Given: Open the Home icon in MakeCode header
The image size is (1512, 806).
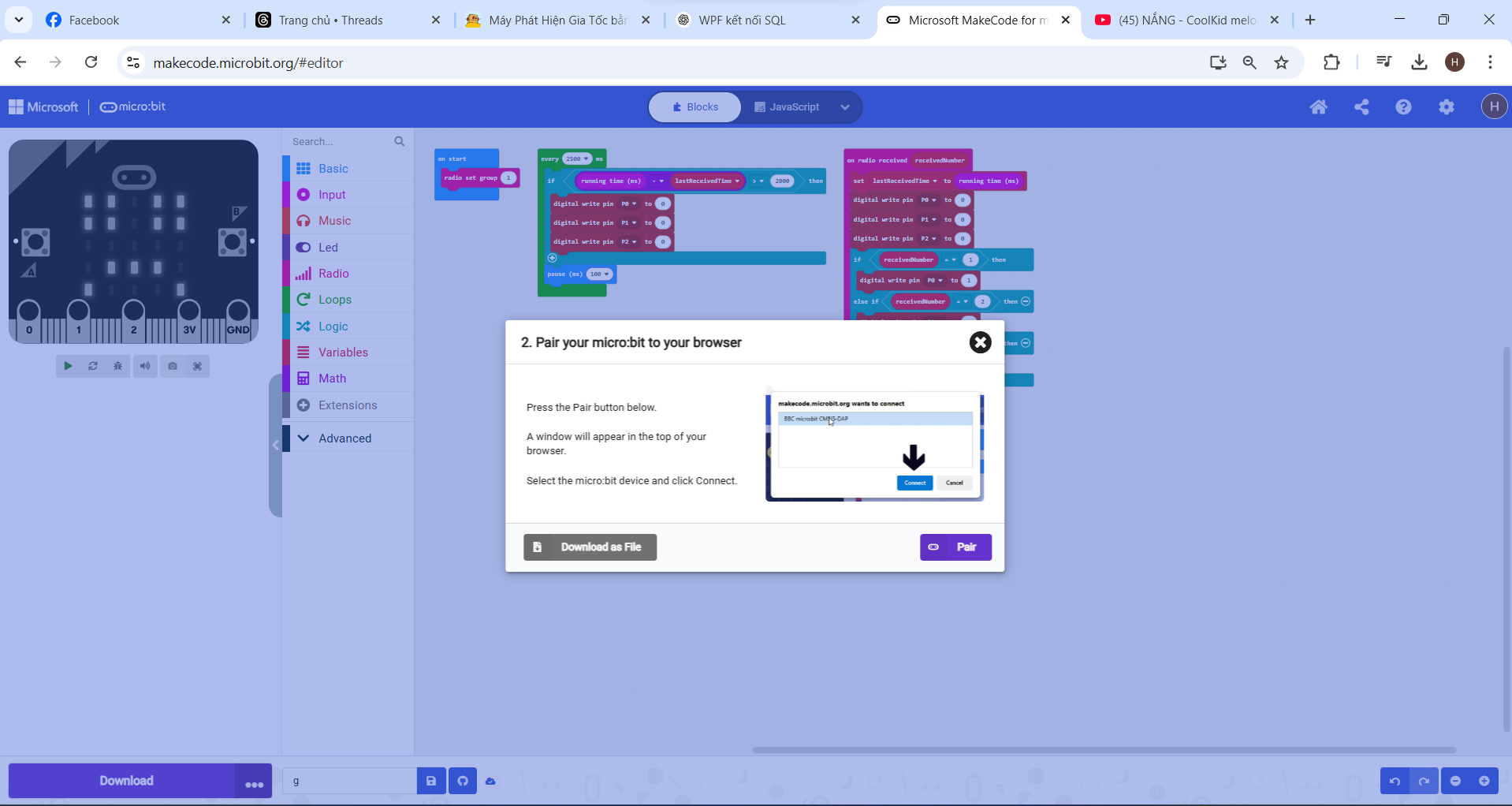Looking at the screenshot, I should click(x=1318, y=107).
